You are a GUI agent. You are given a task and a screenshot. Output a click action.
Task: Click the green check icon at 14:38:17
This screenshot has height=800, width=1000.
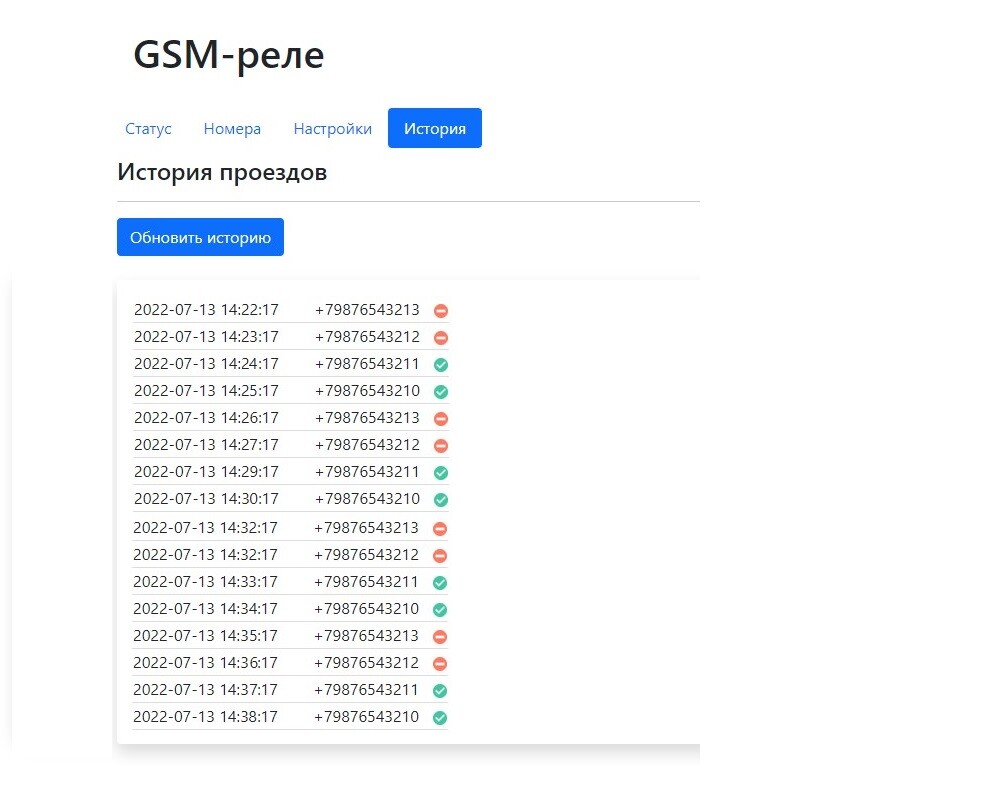[440, 717]
